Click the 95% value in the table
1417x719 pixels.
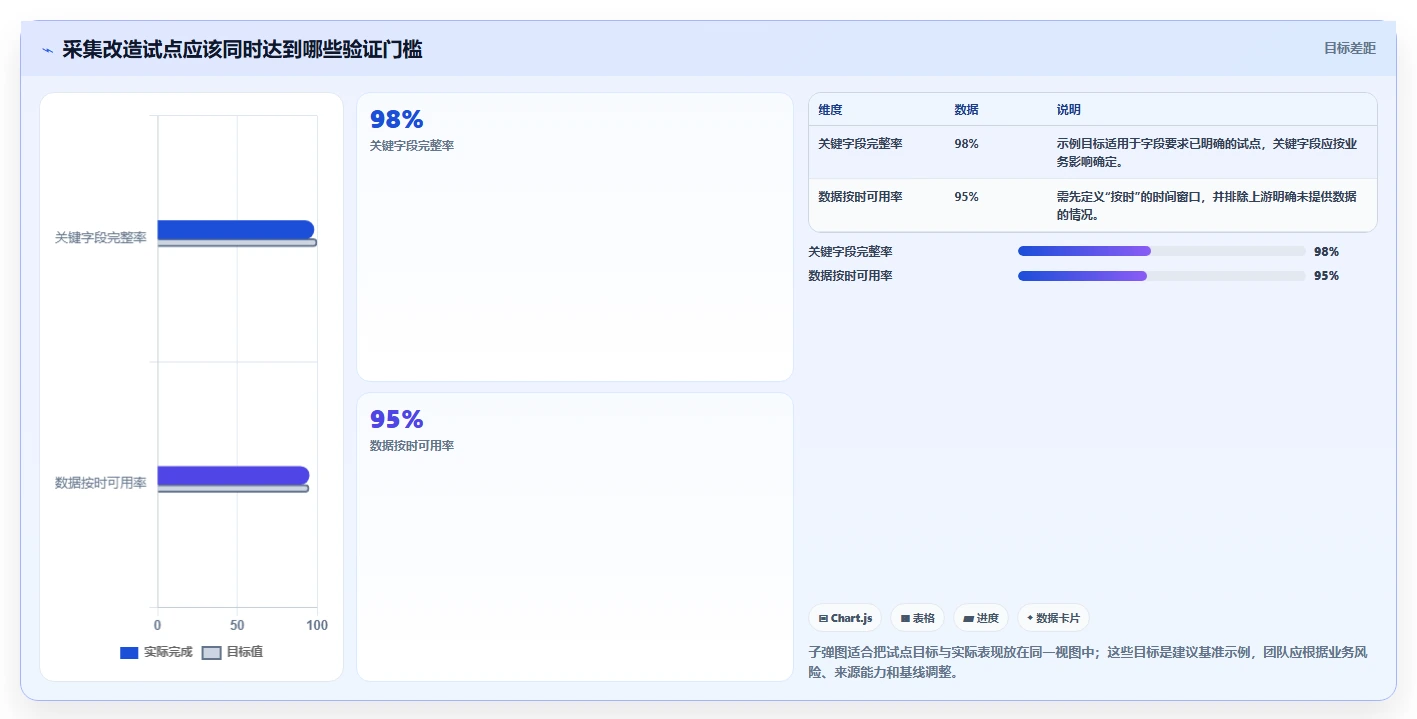[966, 197]
